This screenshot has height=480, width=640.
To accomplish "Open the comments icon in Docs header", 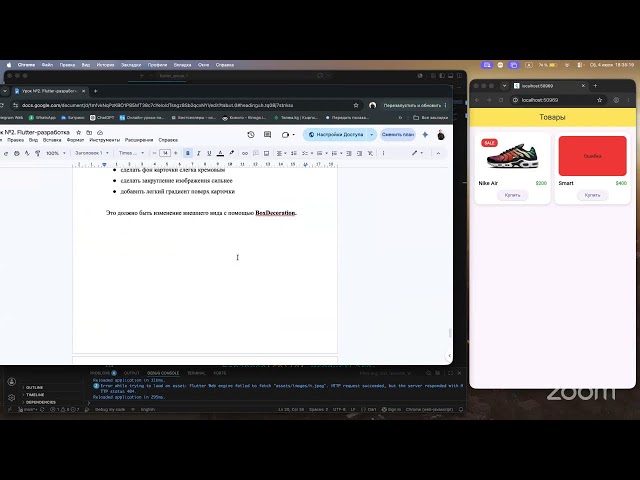I will click(267, 135).
